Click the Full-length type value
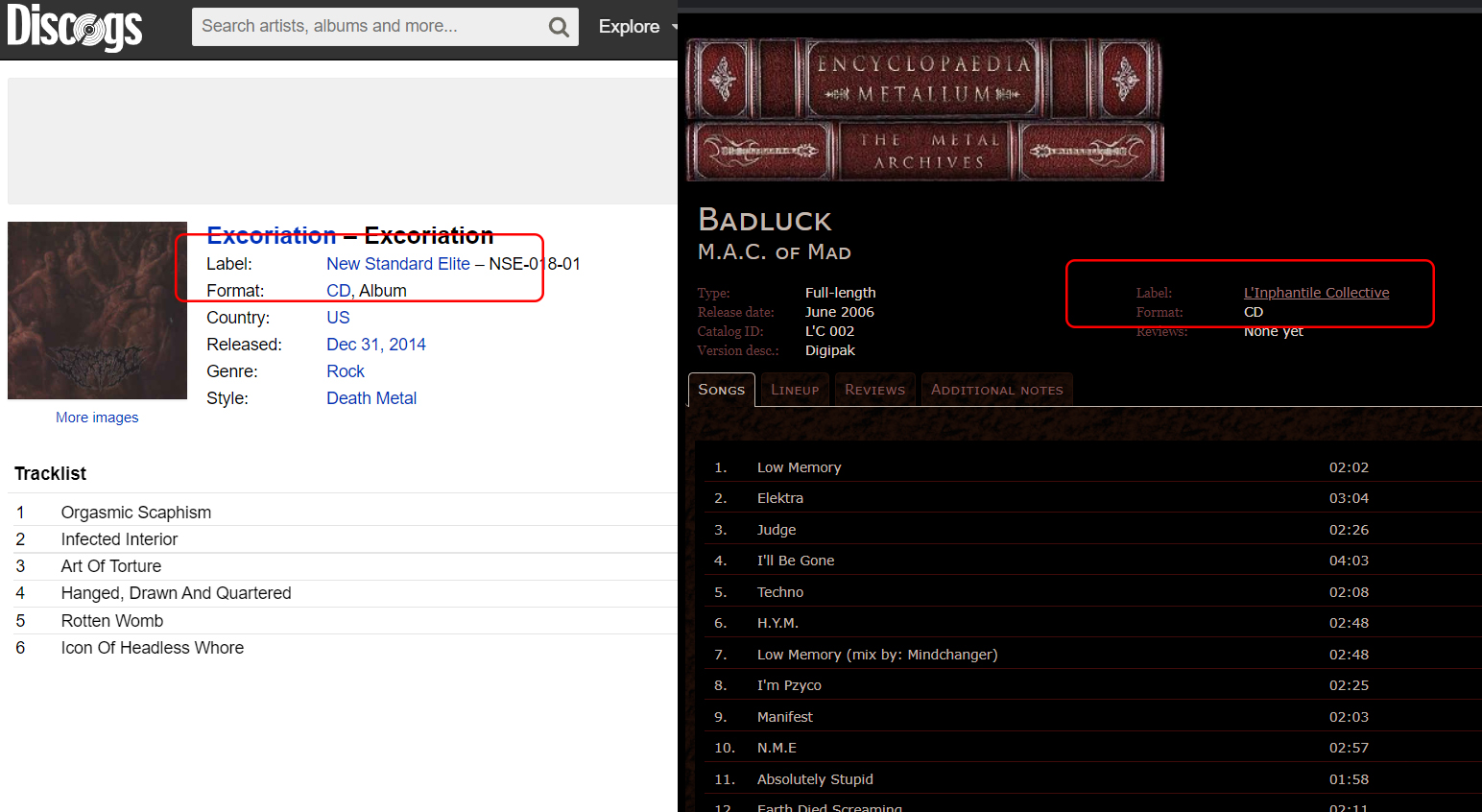This screenshot has height=812, width=1482. pyautogui.click(x=841, y=293)
